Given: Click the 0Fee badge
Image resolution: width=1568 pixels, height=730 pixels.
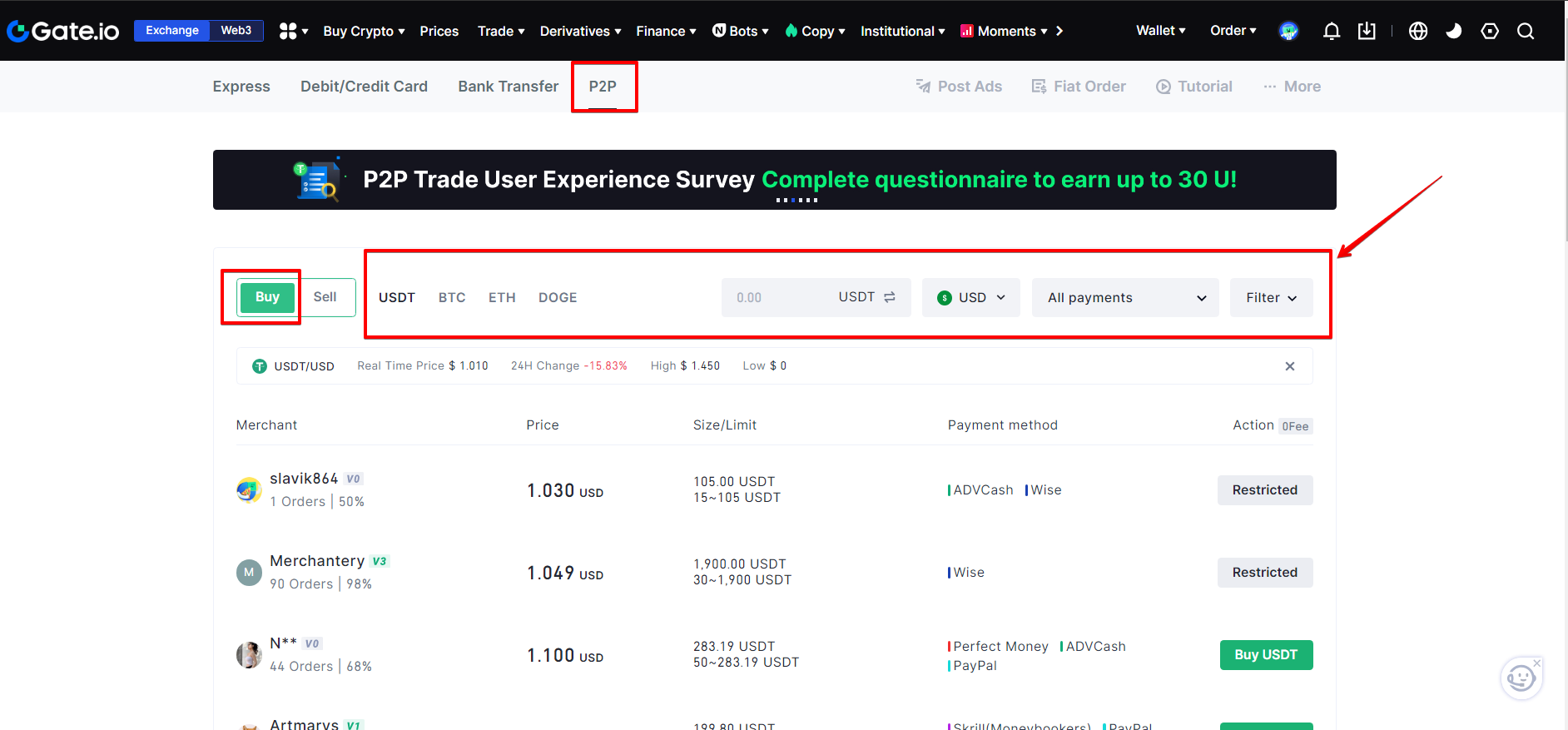Looking at the screenshot, I should click(x=1295, y=426).
